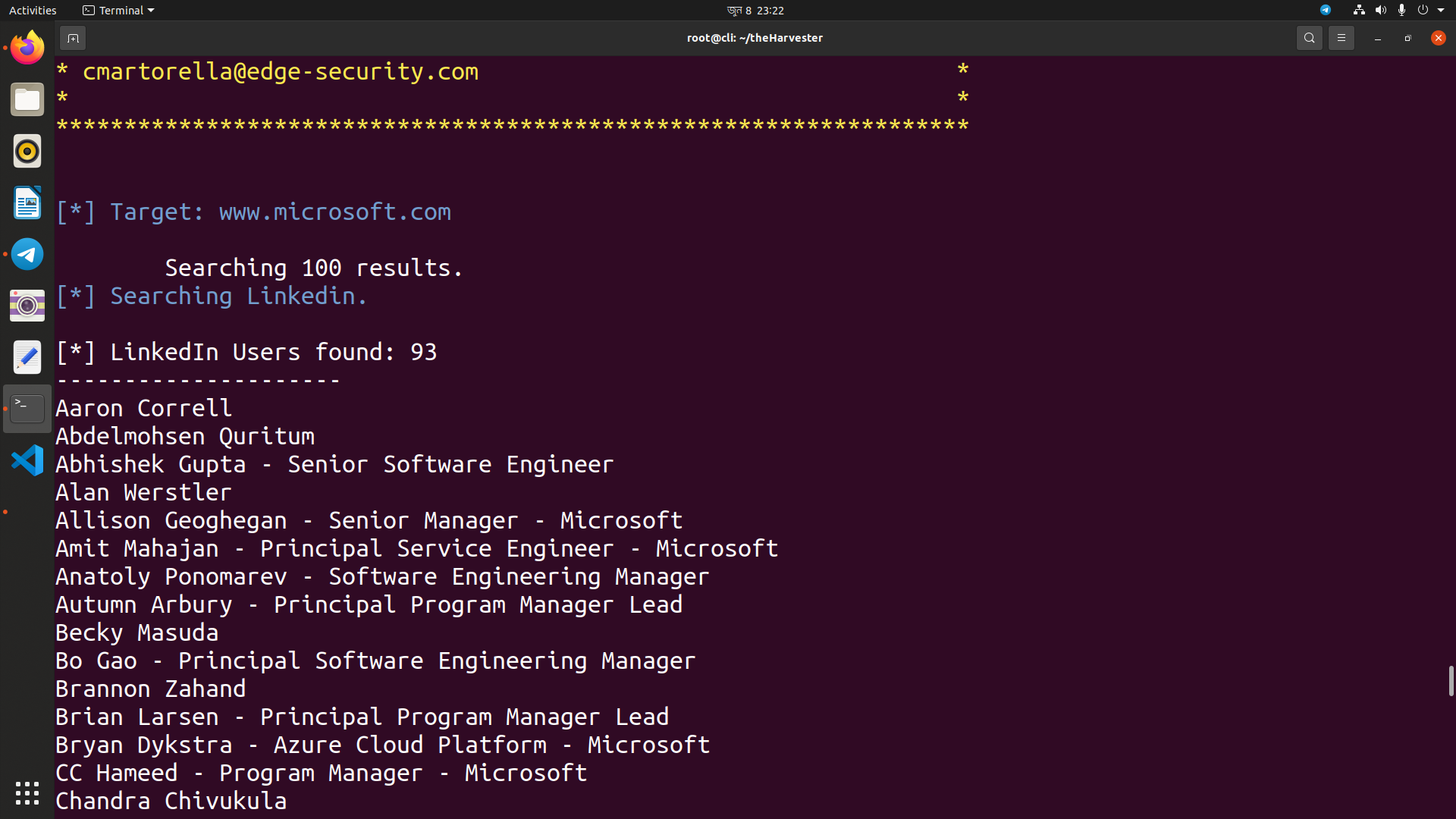Screen dimensions: 1456x819
Task: Click the network status indicator
Action: pos(1357,10)
